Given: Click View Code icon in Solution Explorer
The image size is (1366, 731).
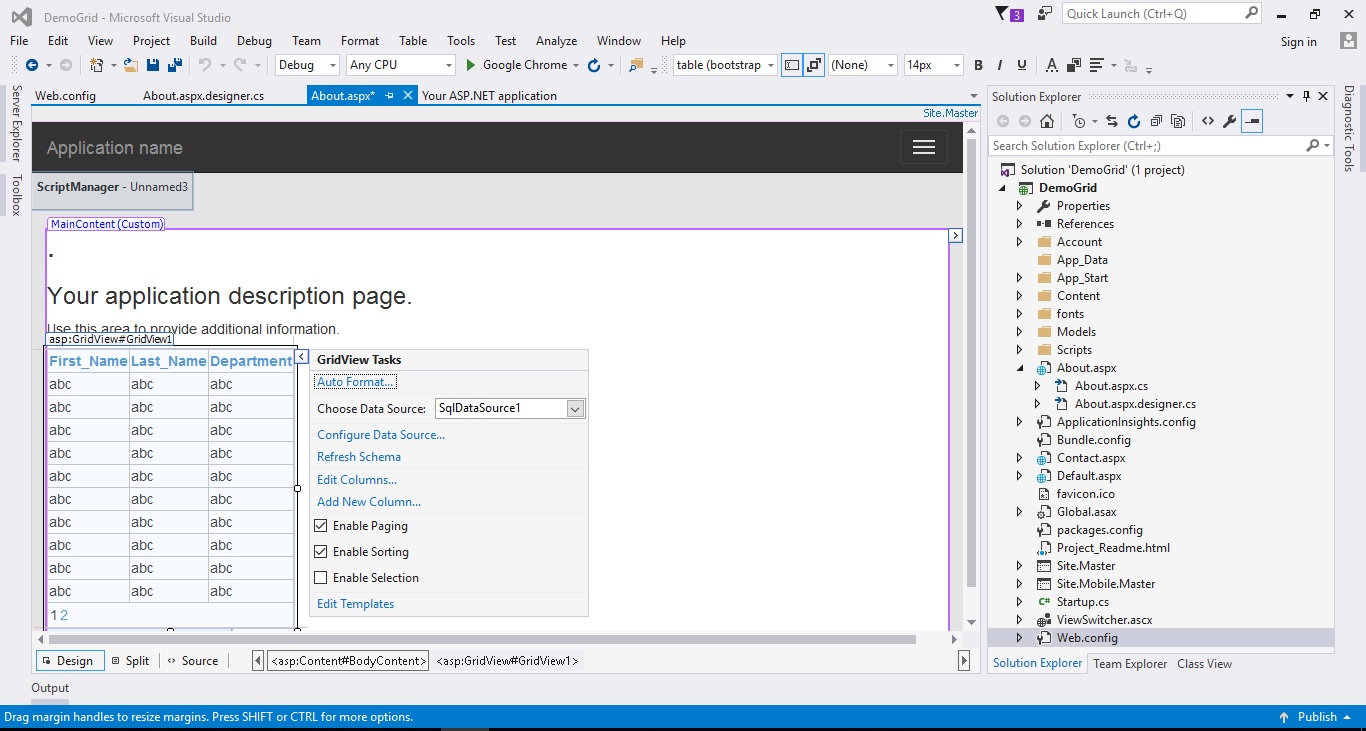Looking at the screenshot, I should tap(1207, 121).
